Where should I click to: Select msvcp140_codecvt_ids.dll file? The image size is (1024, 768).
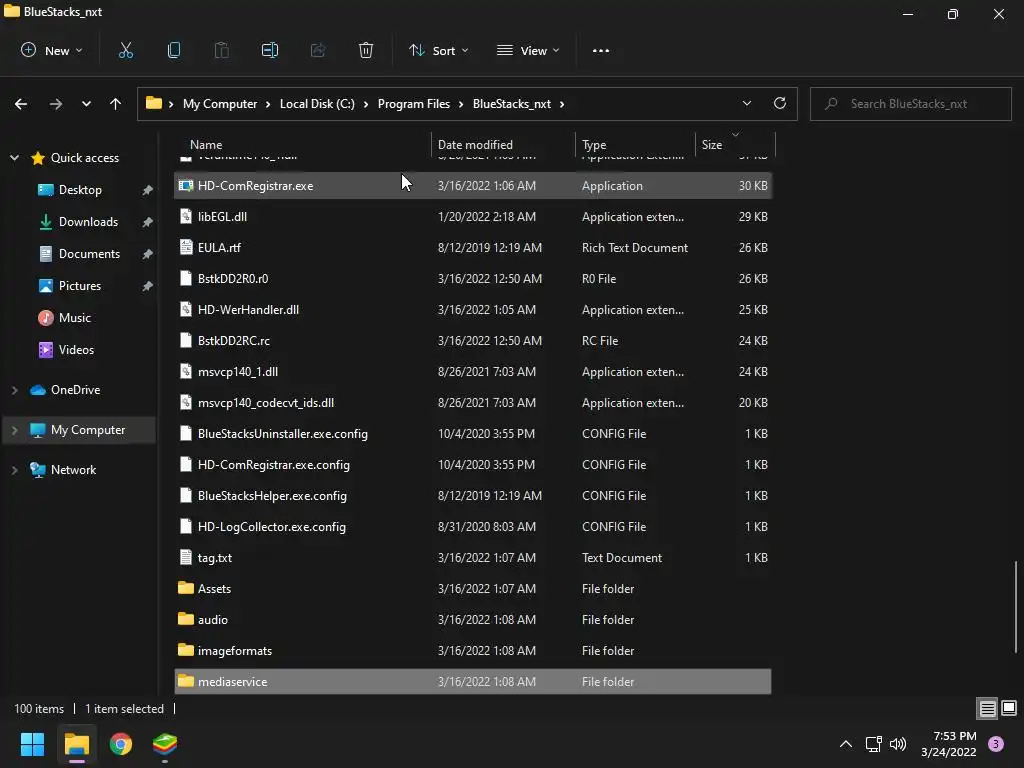click(473, 402)
